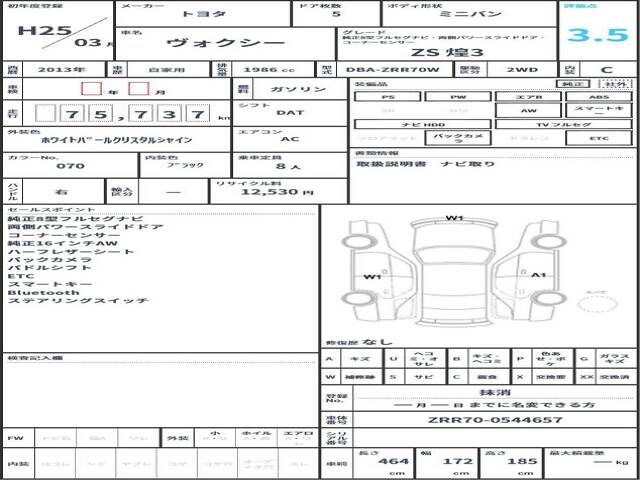The image size is (640, 480).
Task: Click the ナビ HDD equipment box
Action: pyautogui.click(x=422, y=124)
